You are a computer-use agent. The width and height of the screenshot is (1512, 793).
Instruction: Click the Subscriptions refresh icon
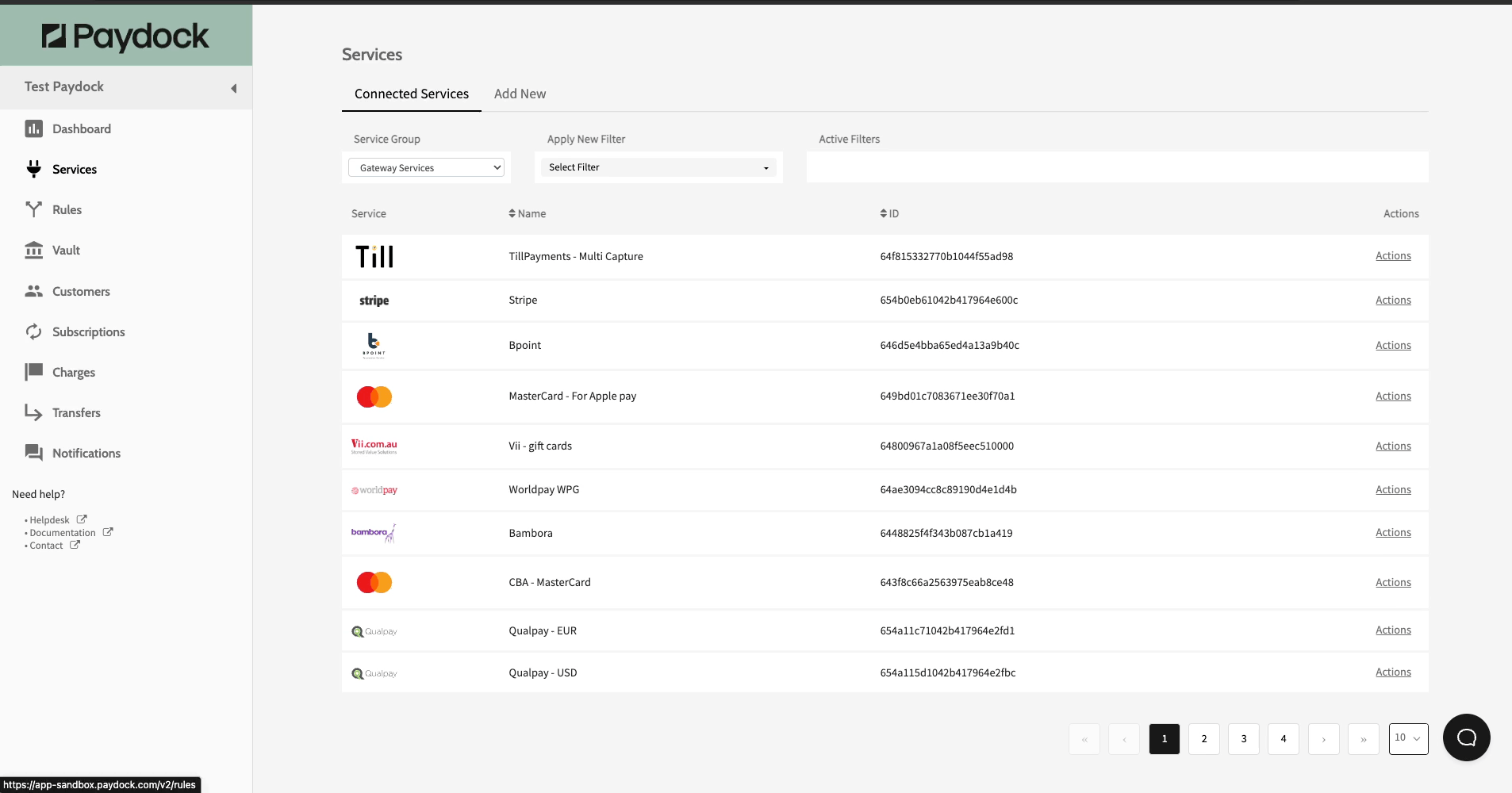33,331
